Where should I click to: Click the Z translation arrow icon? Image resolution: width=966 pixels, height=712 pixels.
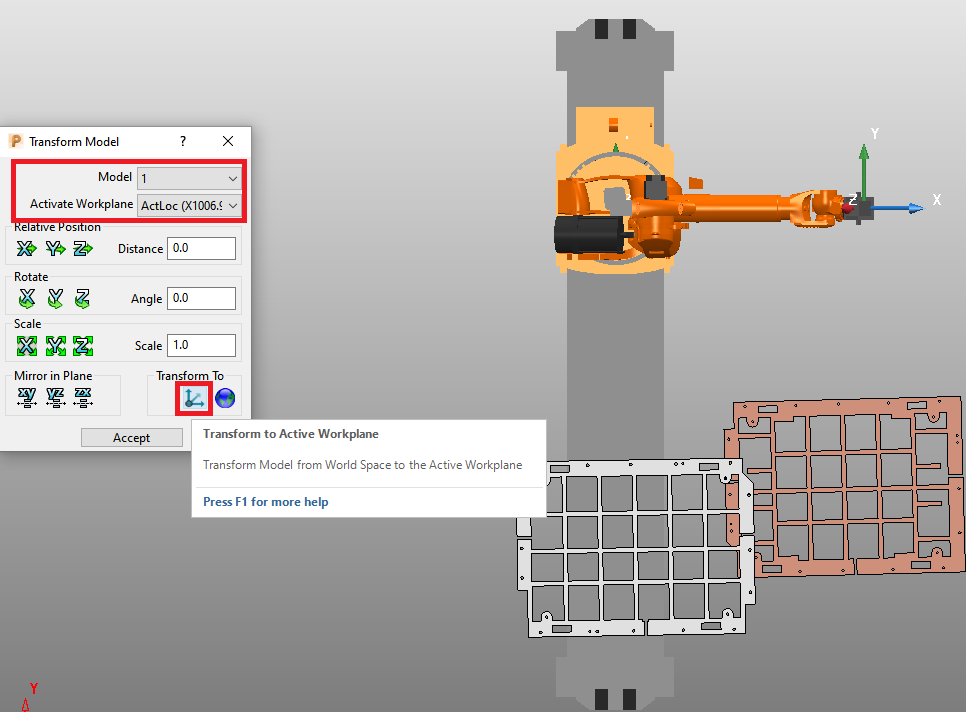pyautogui.click(x=84, y=248)
